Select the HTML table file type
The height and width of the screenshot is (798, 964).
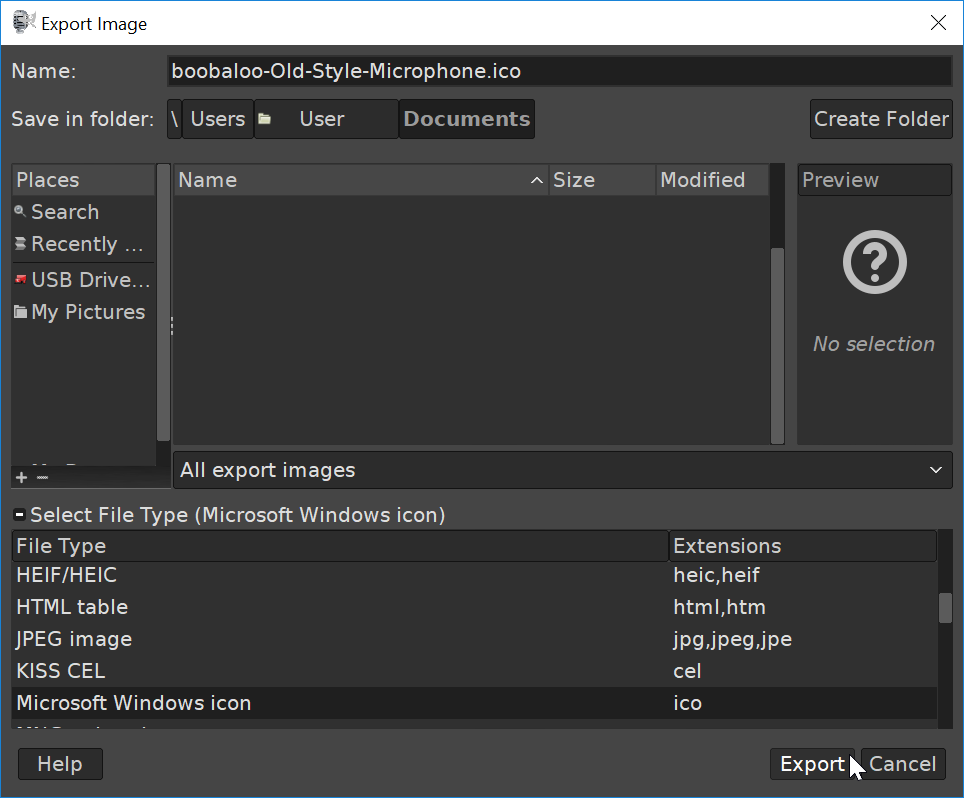pos(72,607)
